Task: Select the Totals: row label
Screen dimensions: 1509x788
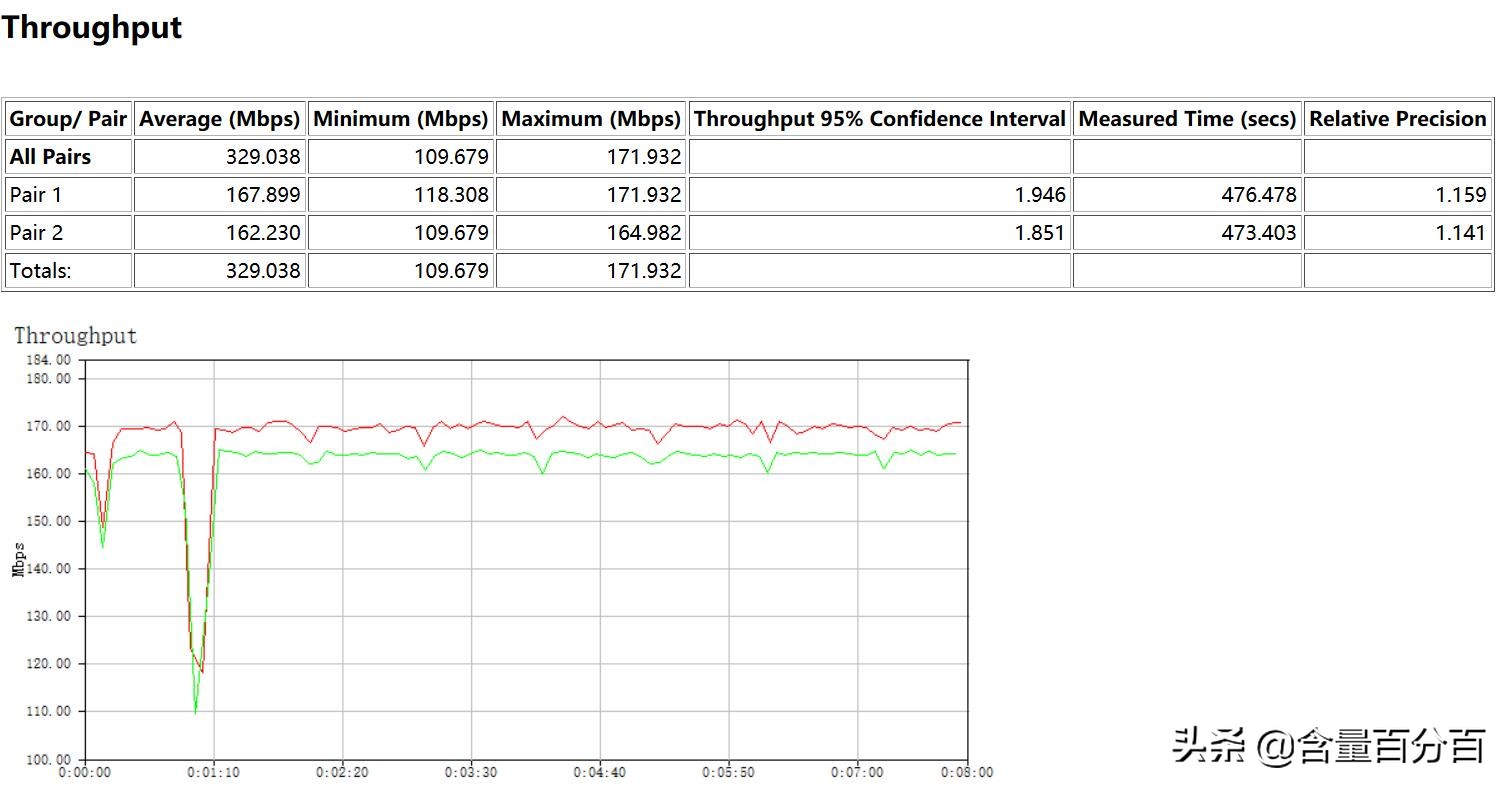Action: point(40,271)
